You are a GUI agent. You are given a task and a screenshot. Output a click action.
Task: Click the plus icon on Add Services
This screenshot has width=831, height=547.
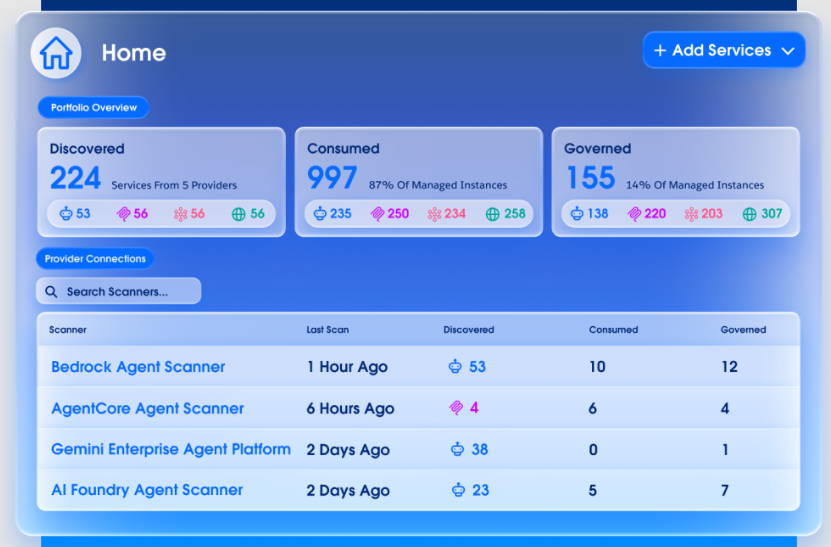coord(660,50)
